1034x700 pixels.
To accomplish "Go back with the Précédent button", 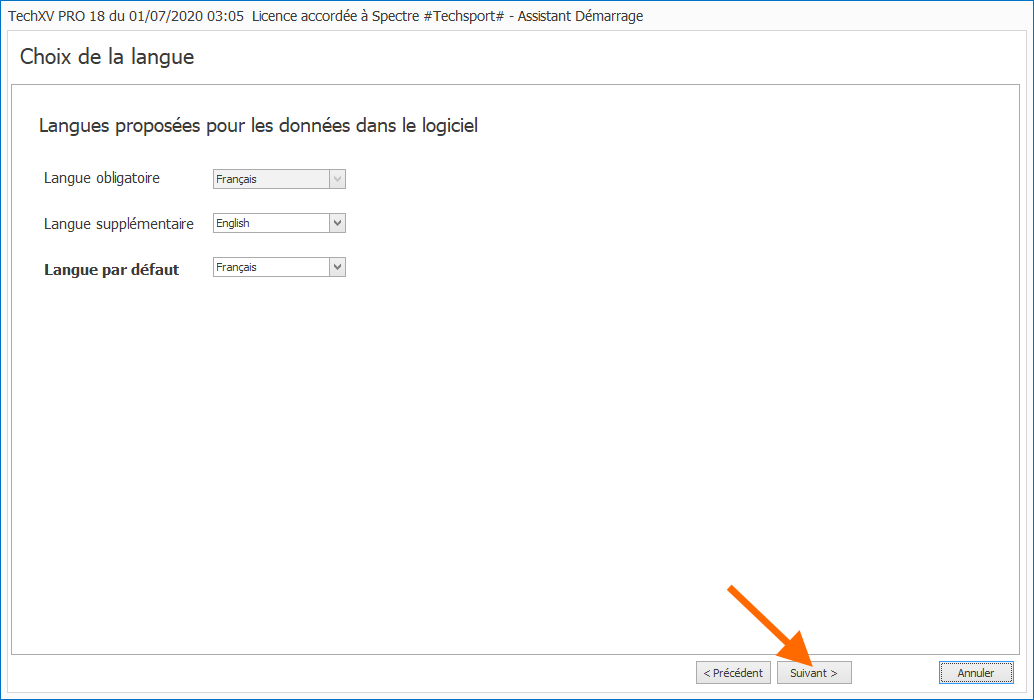I will click(733, 673).
